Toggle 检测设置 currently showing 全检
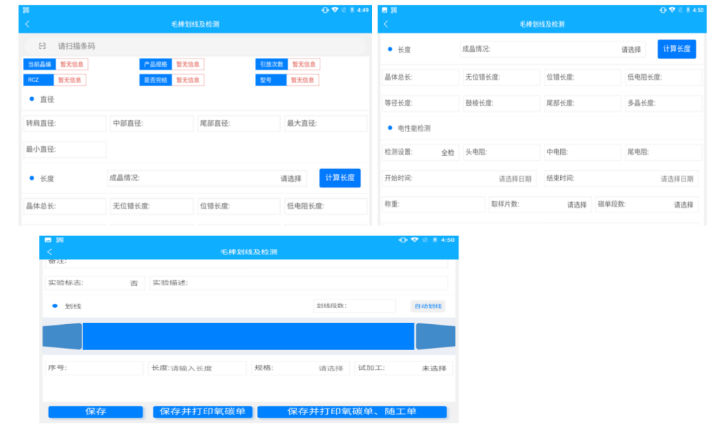 point(447,153)
